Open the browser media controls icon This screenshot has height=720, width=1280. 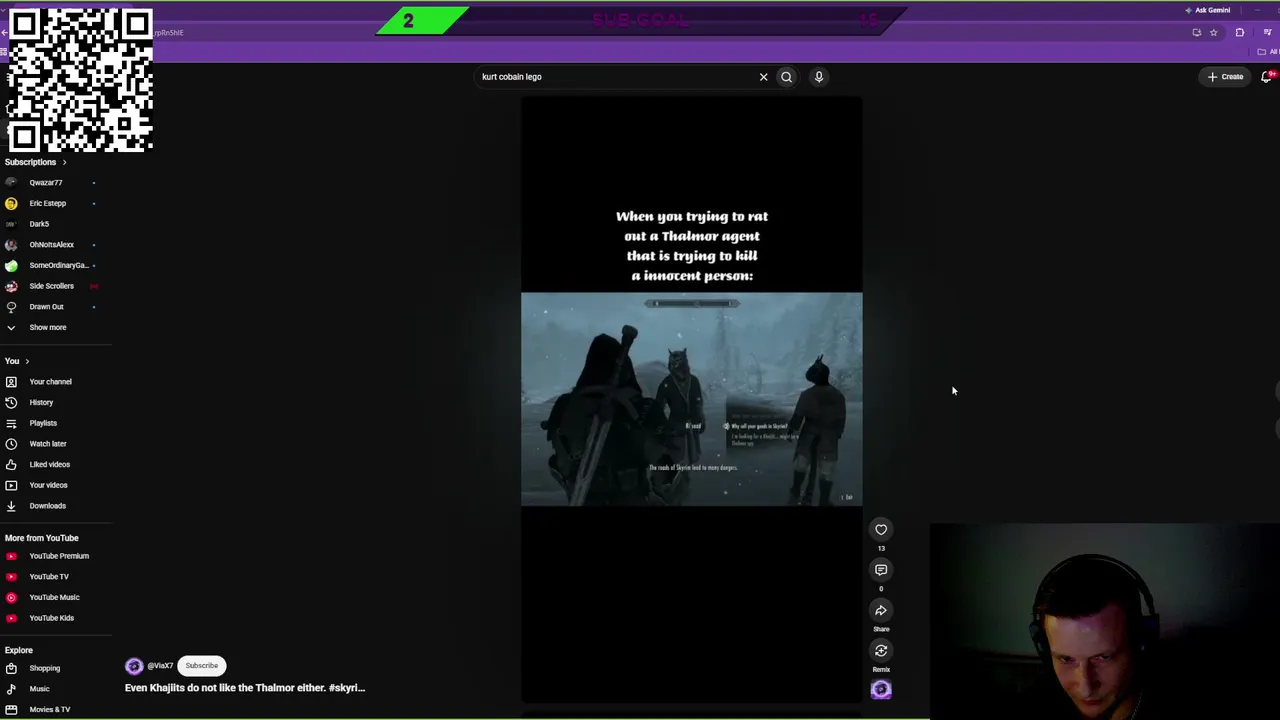(1267, 33)
